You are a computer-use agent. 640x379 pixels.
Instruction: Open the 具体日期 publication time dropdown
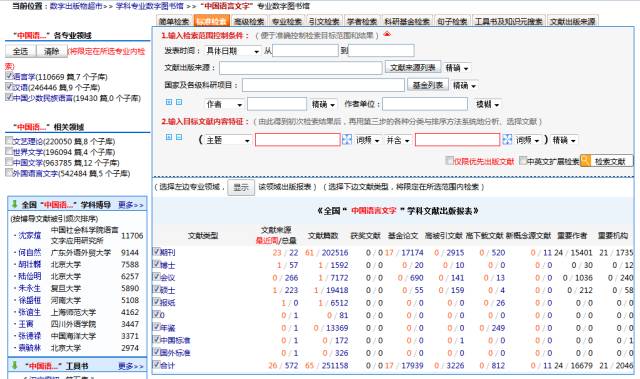[232, 51]
